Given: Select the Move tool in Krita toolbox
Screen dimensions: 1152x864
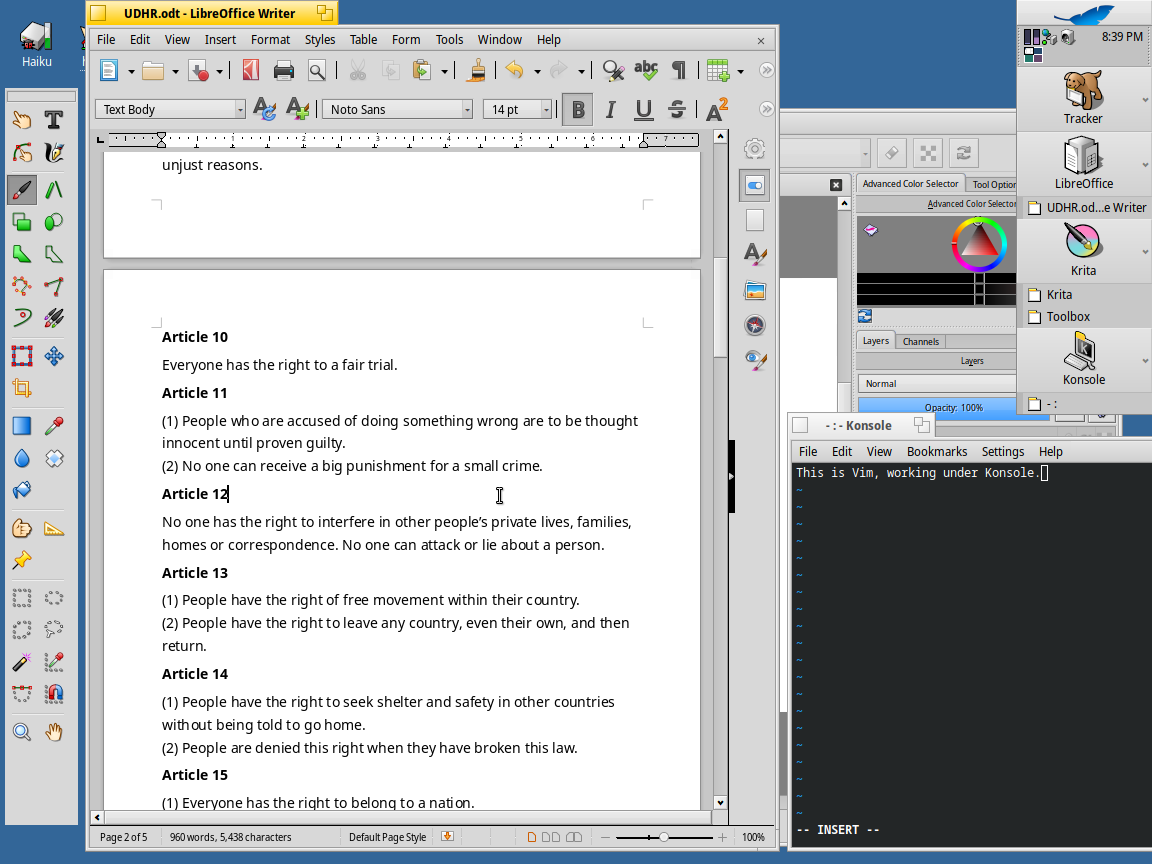Looking at the screenshot, I should [54, 356].
